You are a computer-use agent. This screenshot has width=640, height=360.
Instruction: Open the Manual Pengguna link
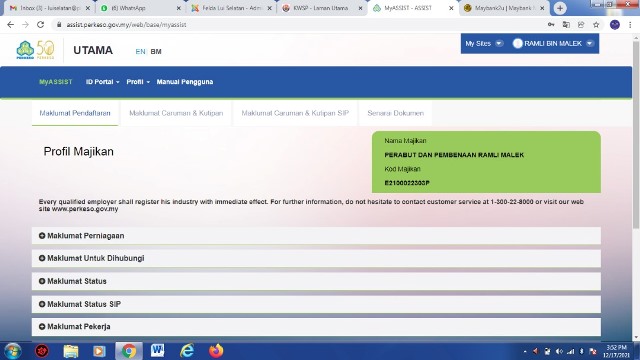[x=185, y=82]
